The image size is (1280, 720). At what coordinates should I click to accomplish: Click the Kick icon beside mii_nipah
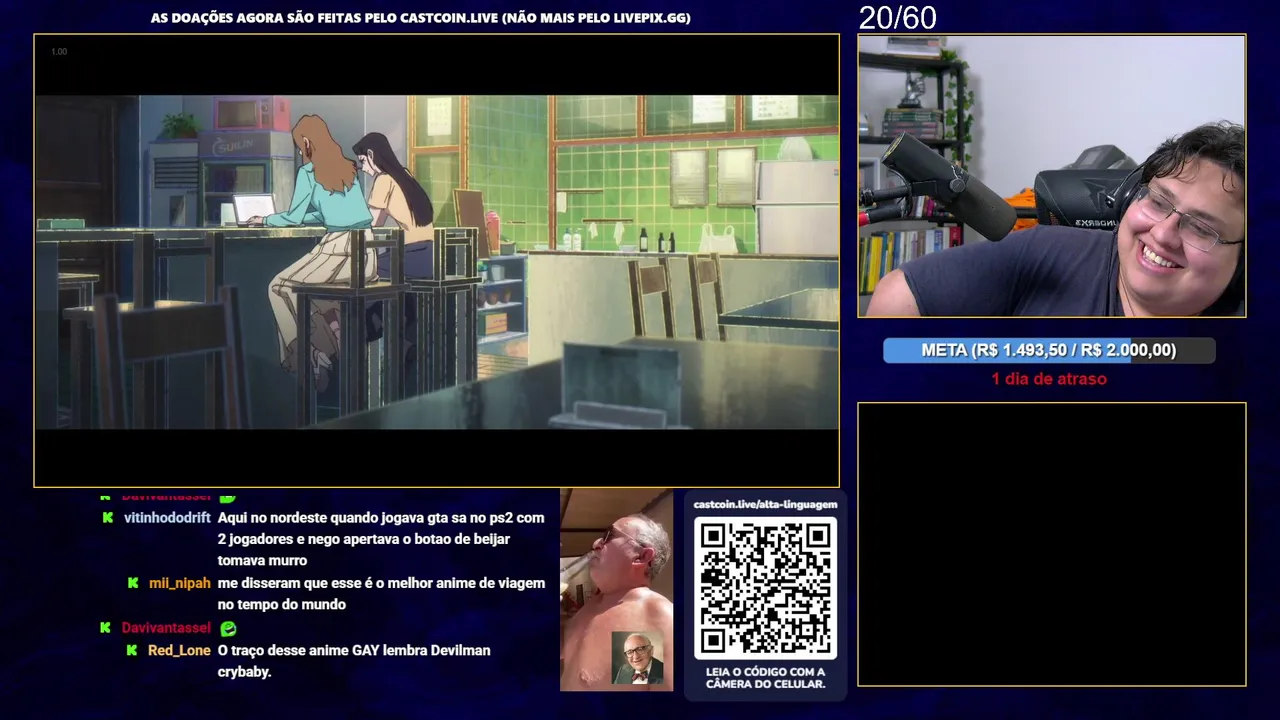[x=132, y=583]
